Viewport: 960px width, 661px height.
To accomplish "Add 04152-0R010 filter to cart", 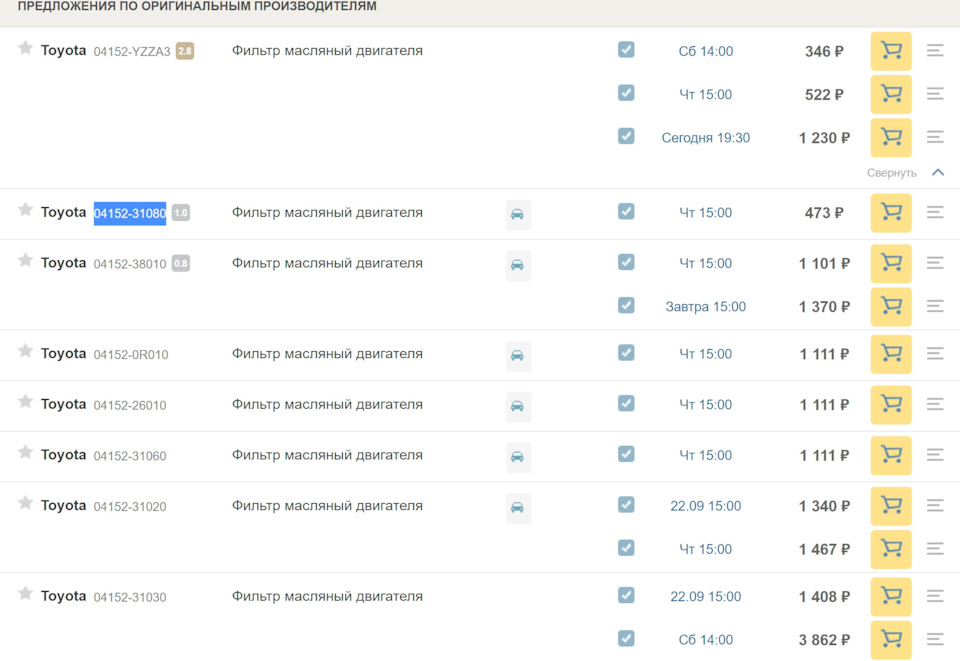I will [x=891, y=354].
